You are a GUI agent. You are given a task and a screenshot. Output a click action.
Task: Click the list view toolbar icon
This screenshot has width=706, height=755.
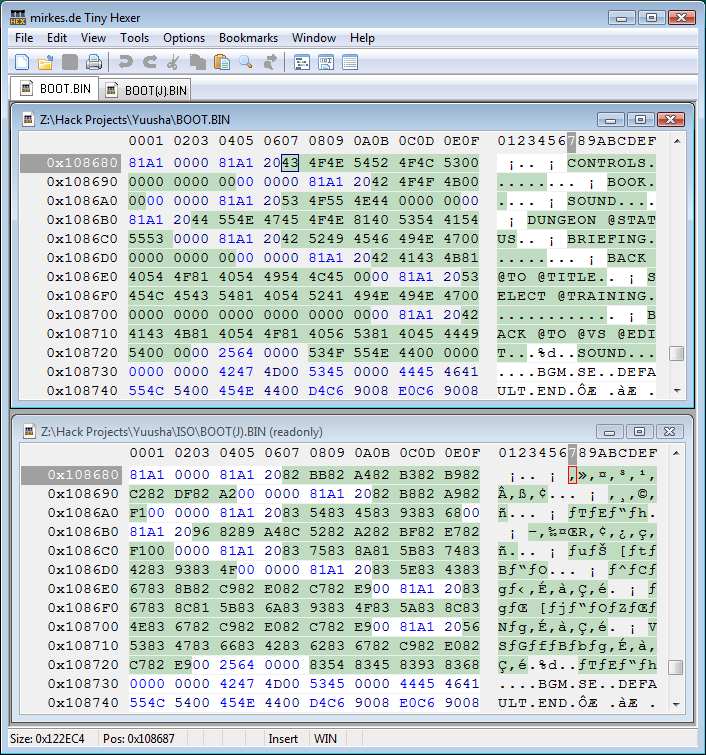(350, 63)
